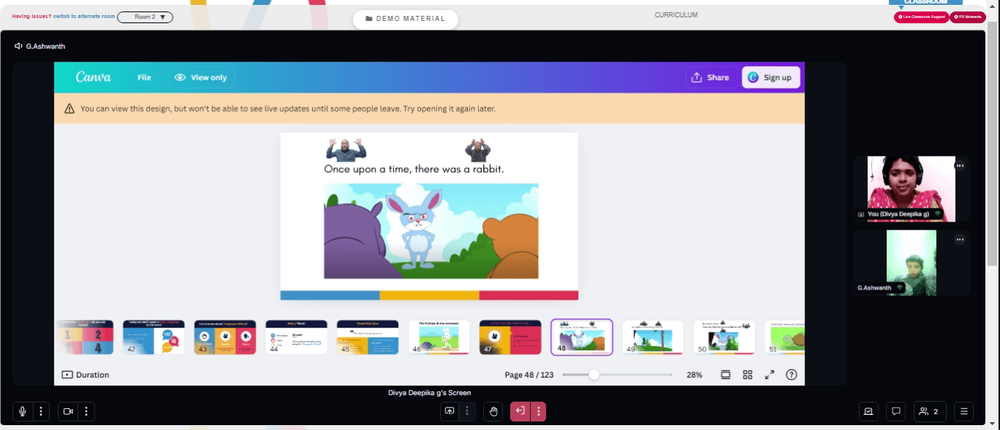The width and height of the screenshot is (1000, 430).
Task: Click the rabbit illustration on the slide
Action: pos(417,230)
